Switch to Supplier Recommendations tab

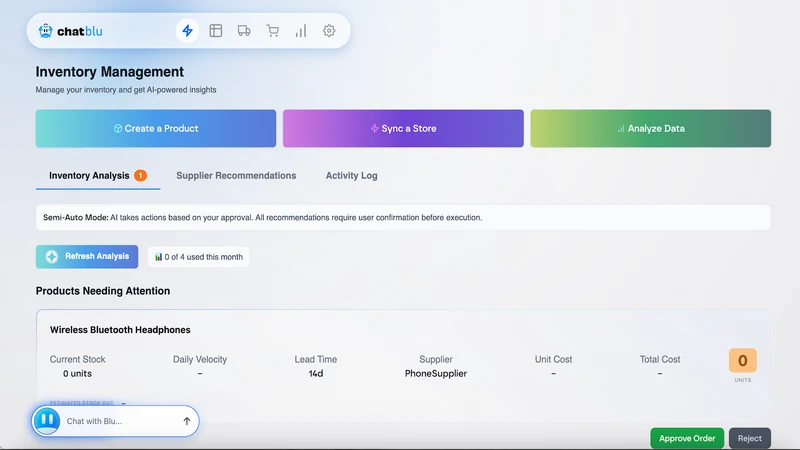point(236,176)
